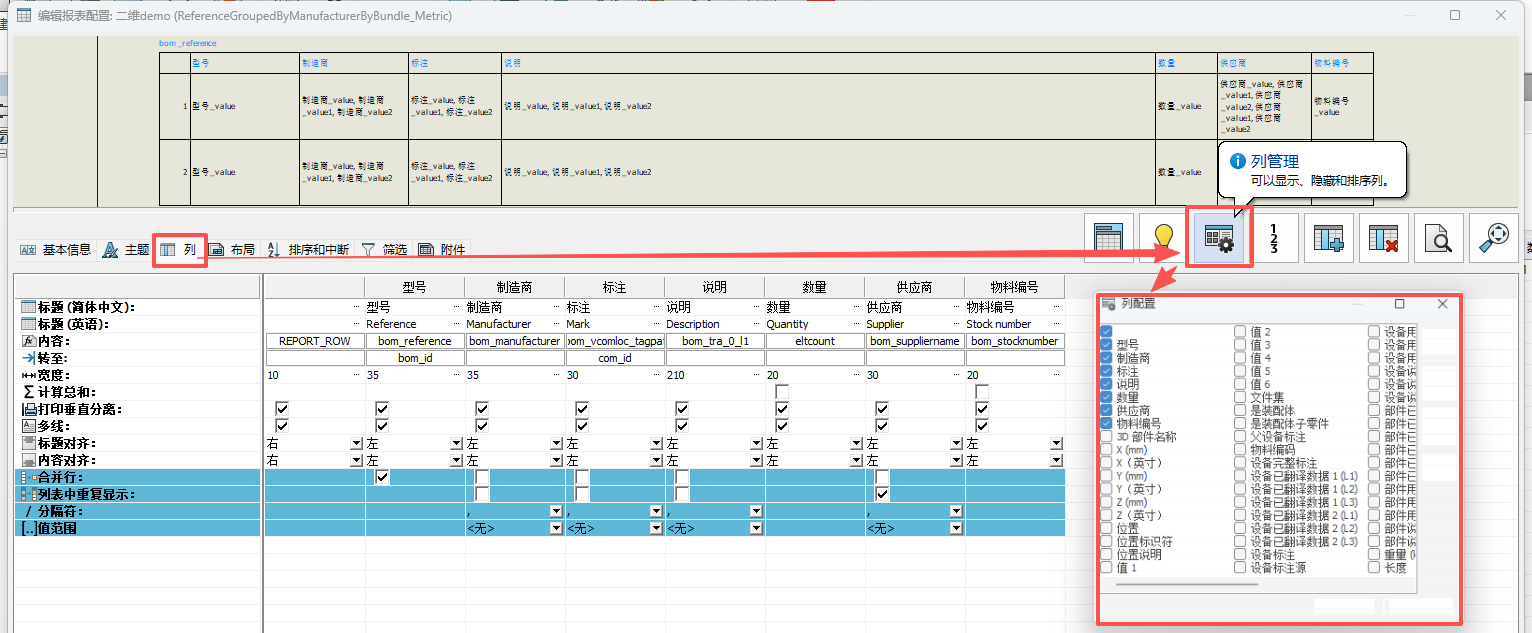Screen dimensions: 1532x633
Task: Check the 3D 部件名称 checkbox
Action: click(x=1106, y=436)
